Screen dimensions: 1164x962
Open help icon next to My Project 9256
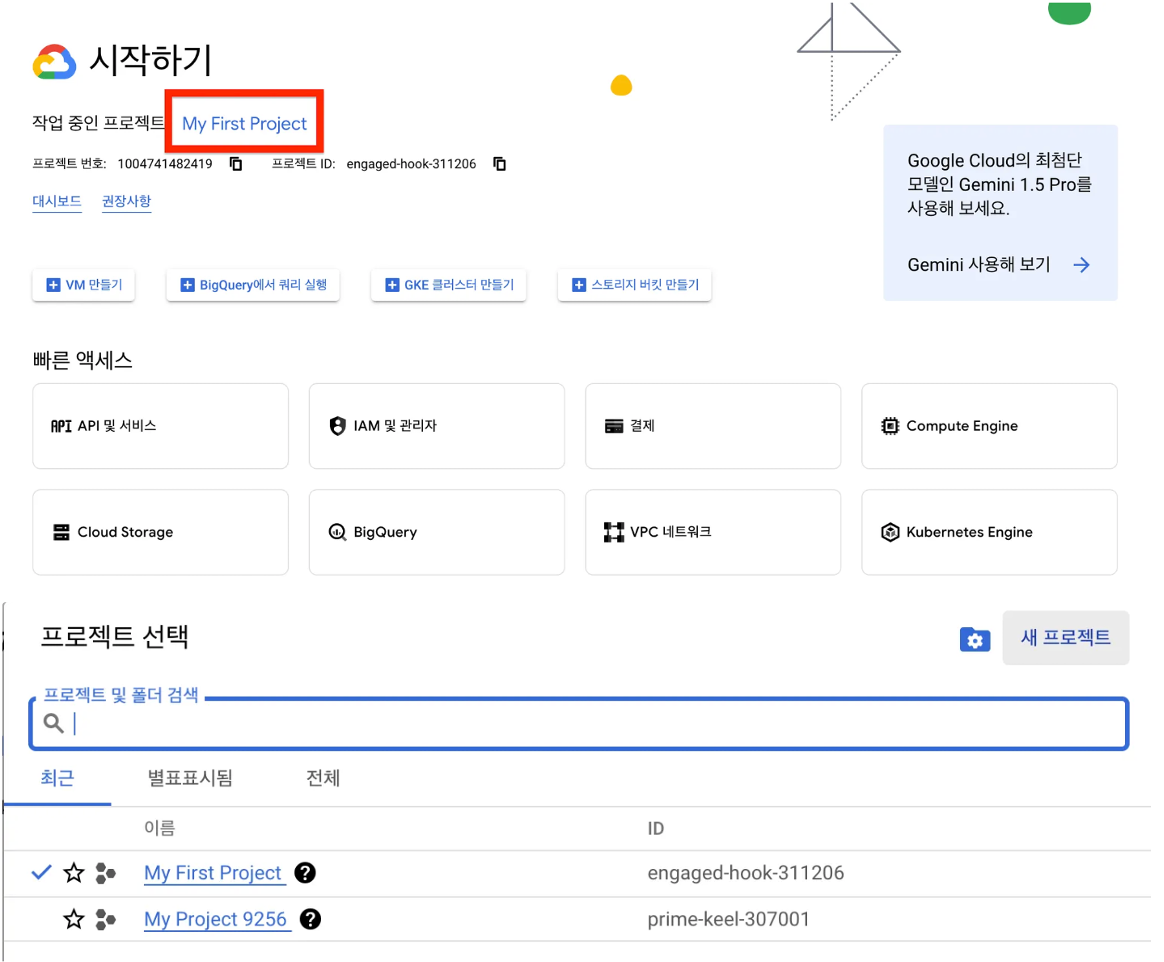pos(310,920)
